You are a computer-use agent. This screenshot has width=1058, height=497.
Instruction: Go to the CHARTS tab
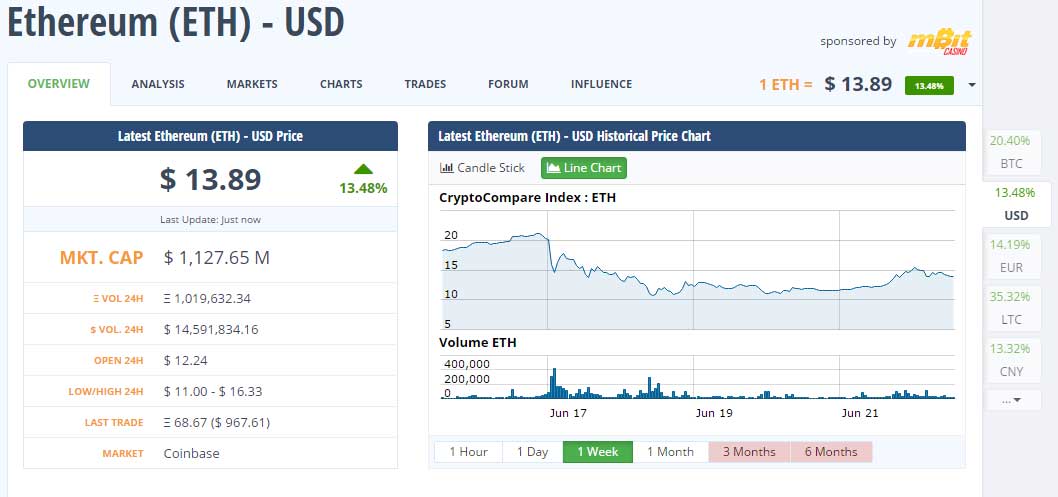(x=341, y=84)
